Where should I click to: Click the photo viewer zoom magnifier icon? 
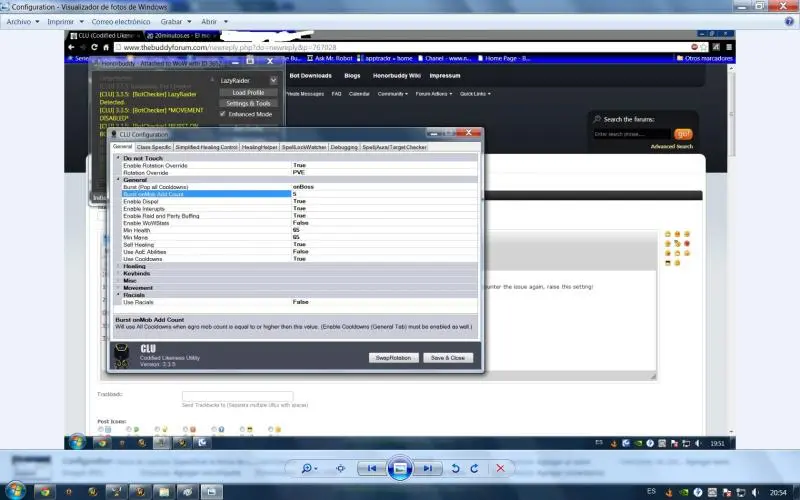pyautogui.click(x=308, y=468)
